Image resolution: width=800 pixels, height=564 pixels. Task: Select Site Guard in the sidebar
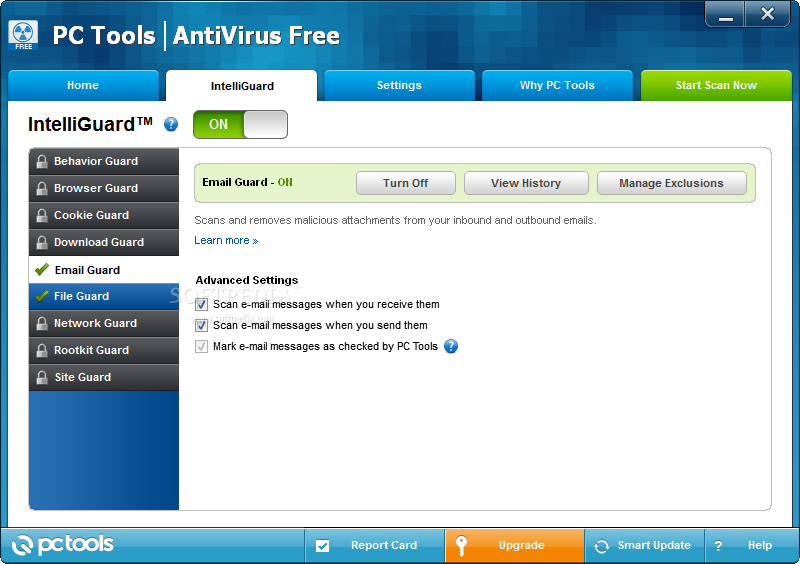104,378
